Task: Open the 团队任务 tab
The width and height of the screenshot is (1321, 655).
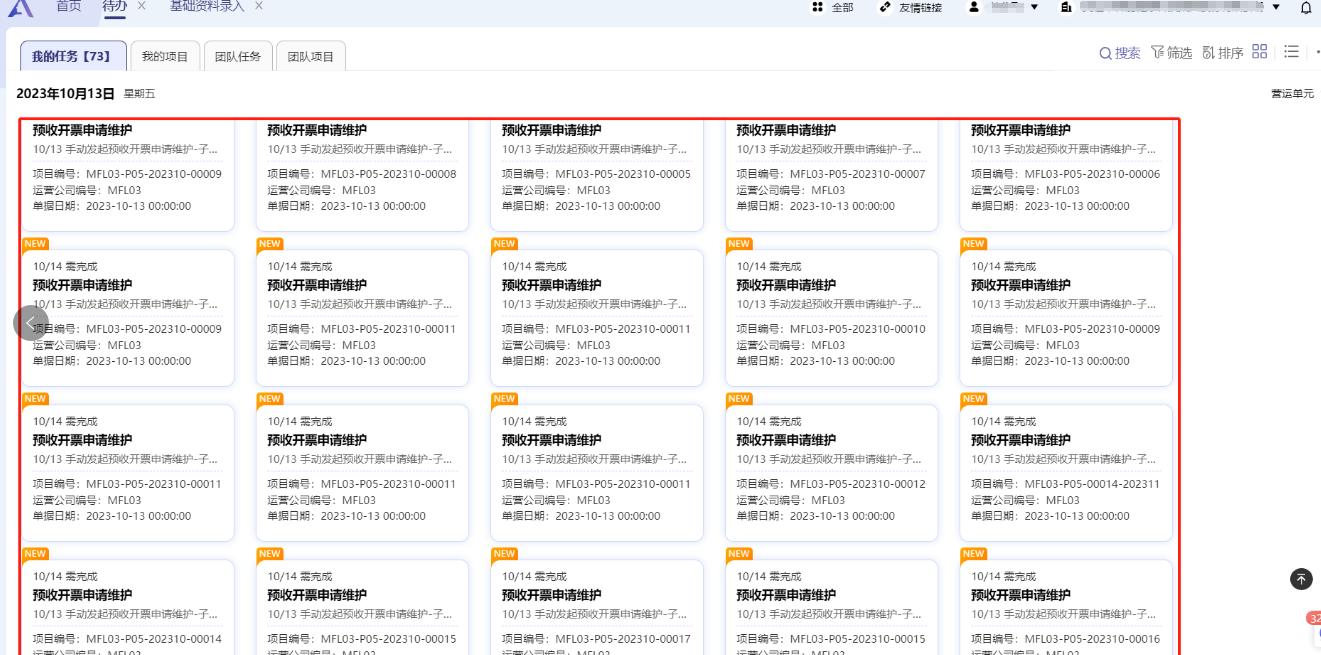Action: click(x=238, y=56)
